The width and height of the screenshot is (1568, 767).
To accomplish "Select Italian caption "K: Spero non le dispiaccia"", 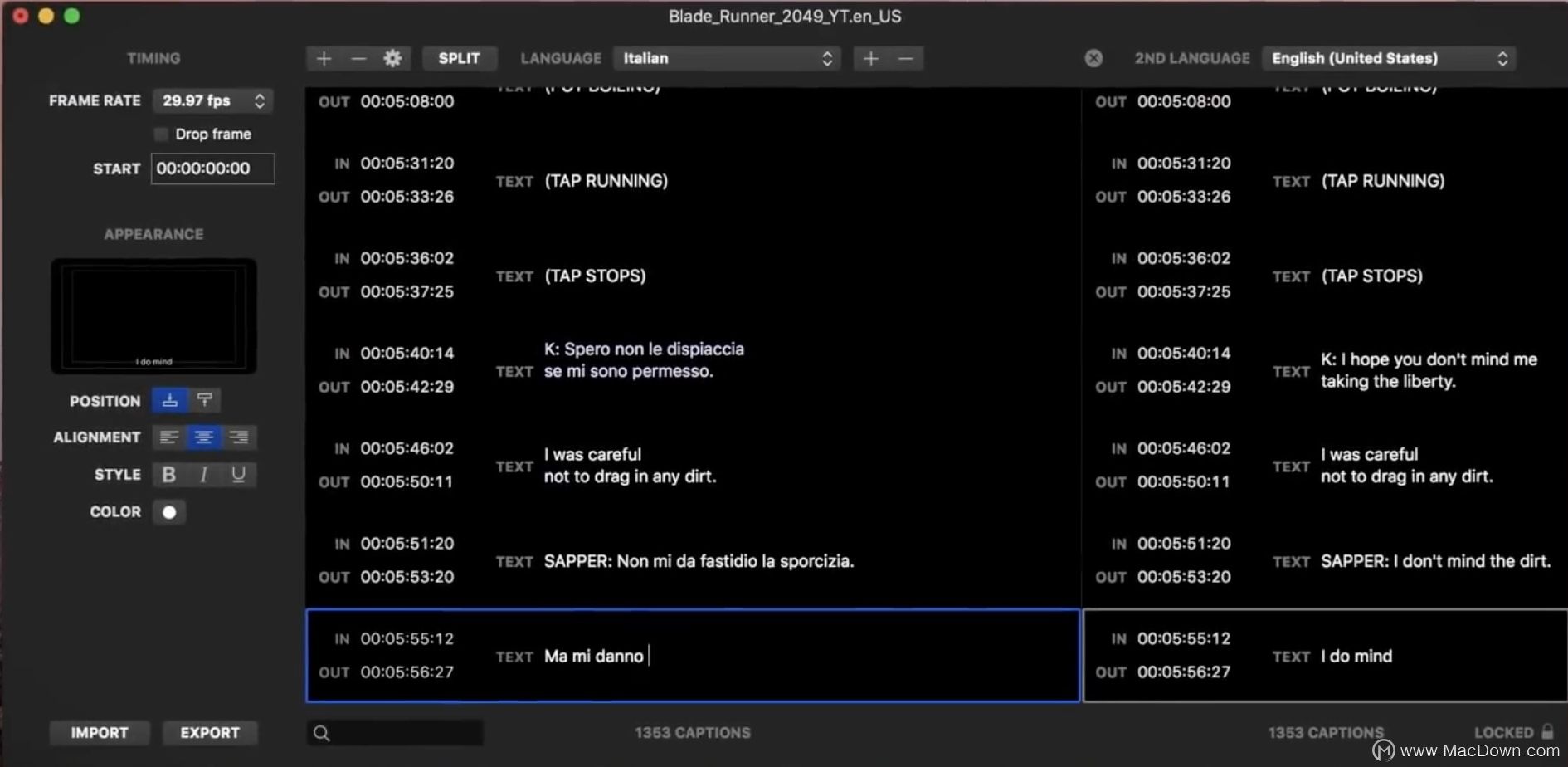I will 644,360.
